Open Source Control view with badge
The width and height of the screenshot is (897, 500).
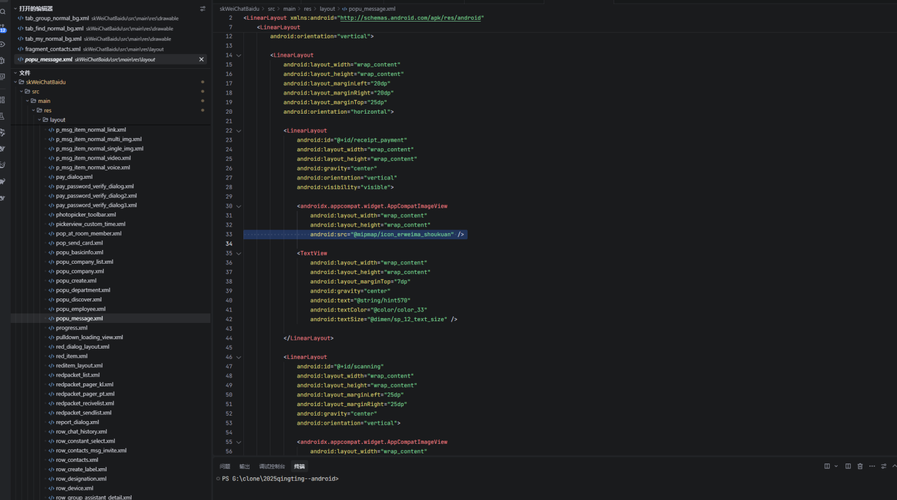3,28
